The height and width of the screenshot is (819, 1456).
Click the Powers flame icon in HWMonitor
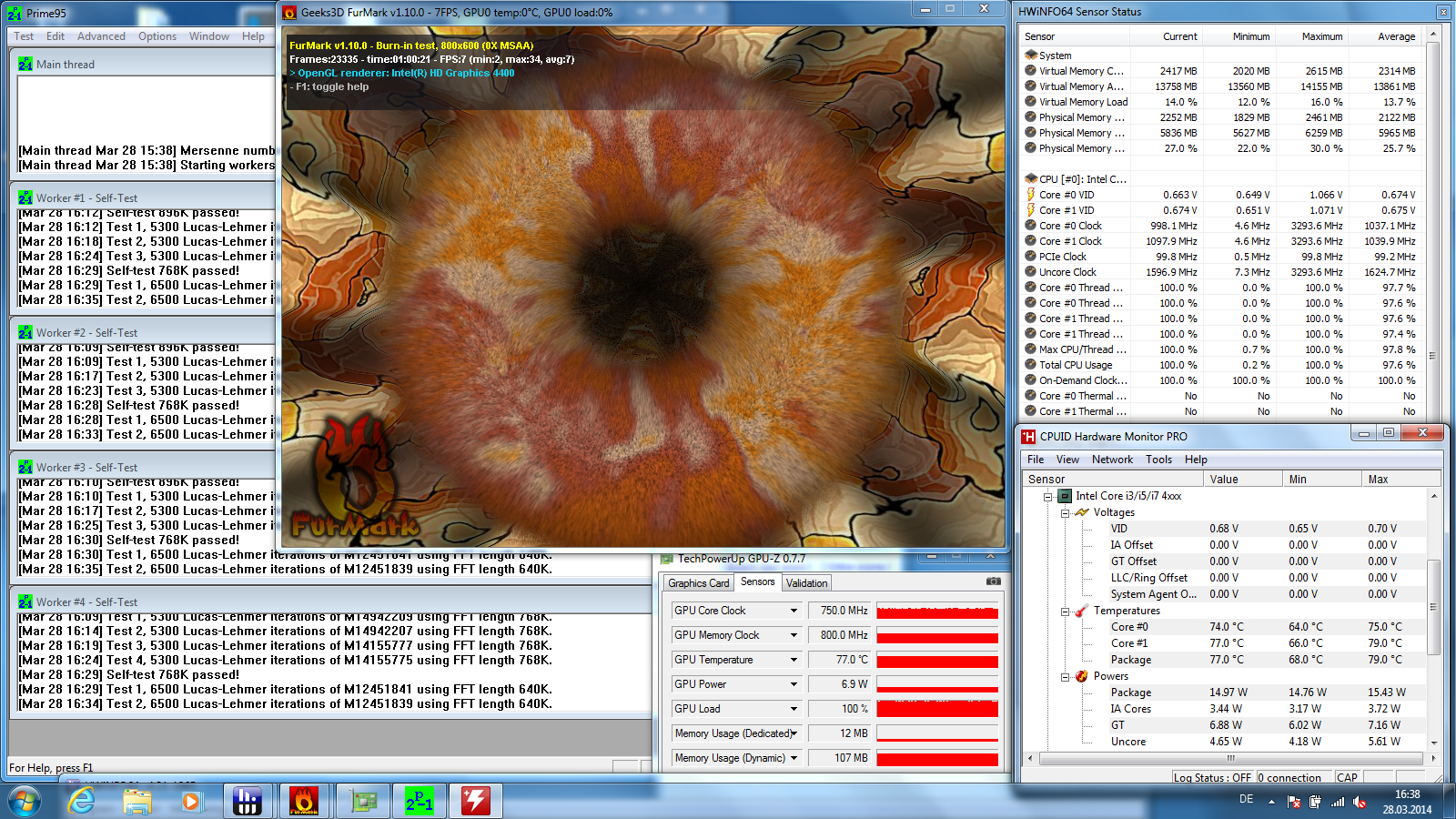[x=1082, y=676]
